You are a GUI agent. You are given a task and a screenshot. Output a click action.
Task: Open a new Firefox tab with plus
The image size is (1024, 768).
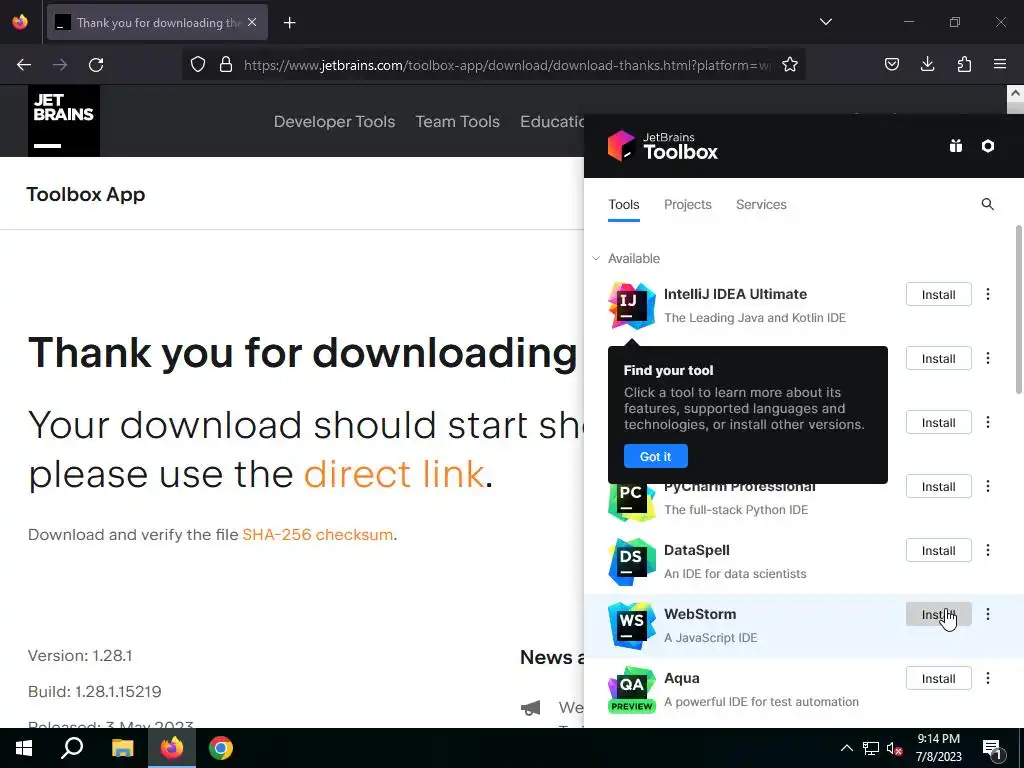pos(289,23)
